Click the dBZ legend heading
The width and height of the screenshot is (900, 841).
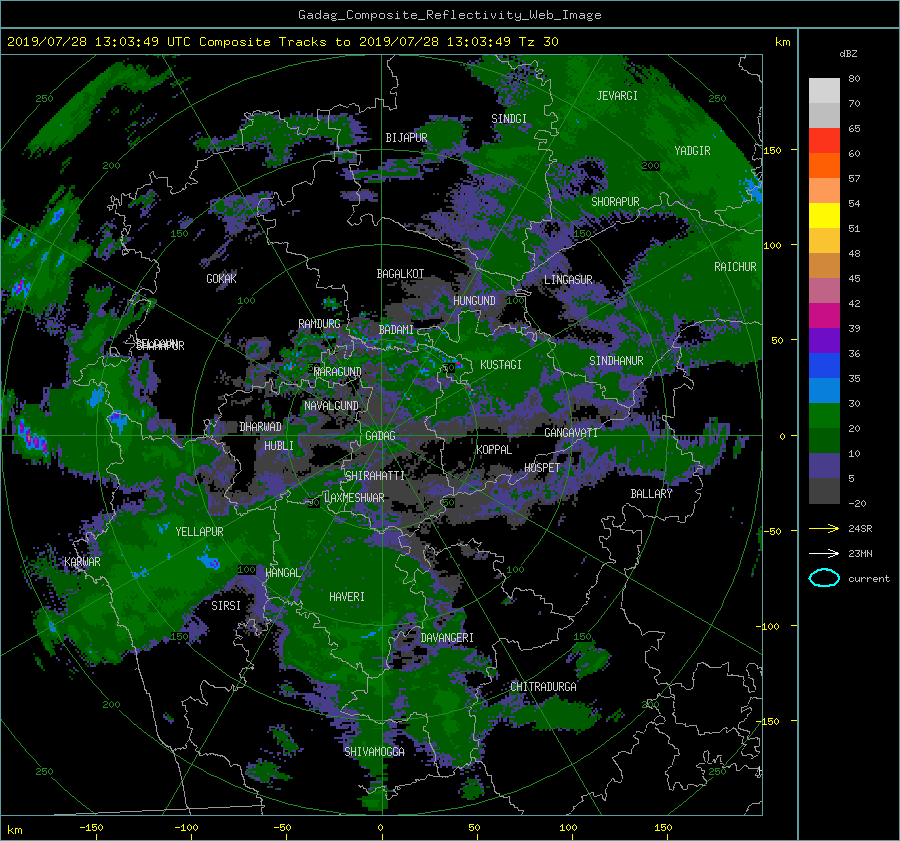tap(848, 54)
